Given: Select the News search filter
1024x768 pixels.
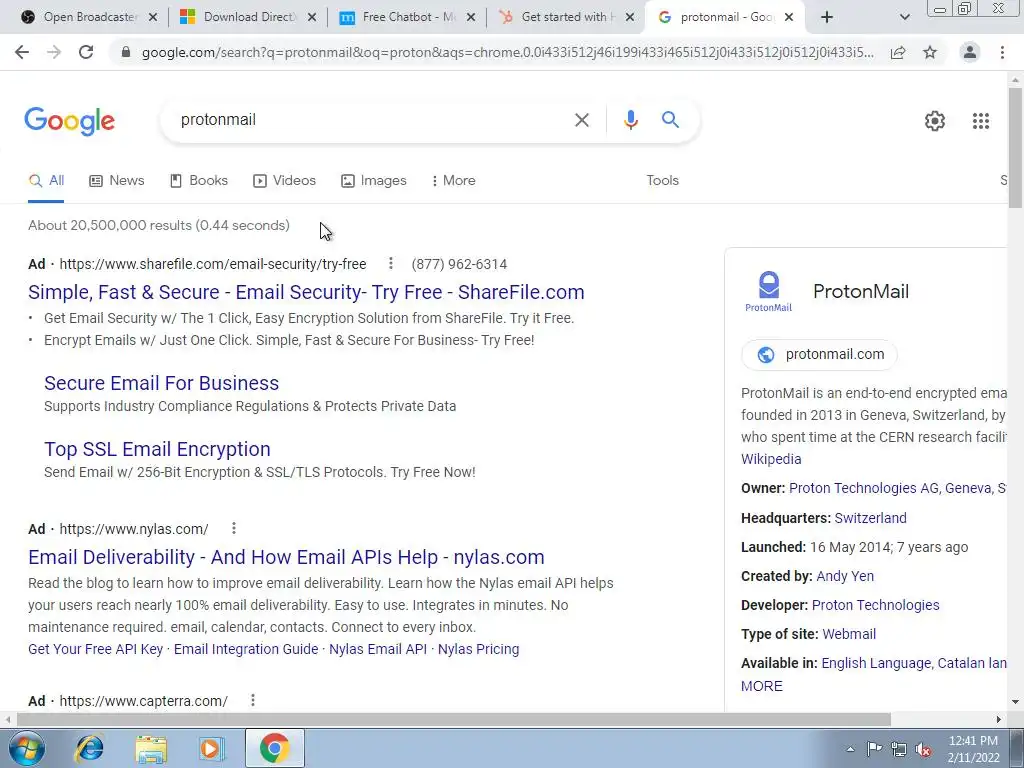Looking at the screenshot, I should (x=117, y=180).
